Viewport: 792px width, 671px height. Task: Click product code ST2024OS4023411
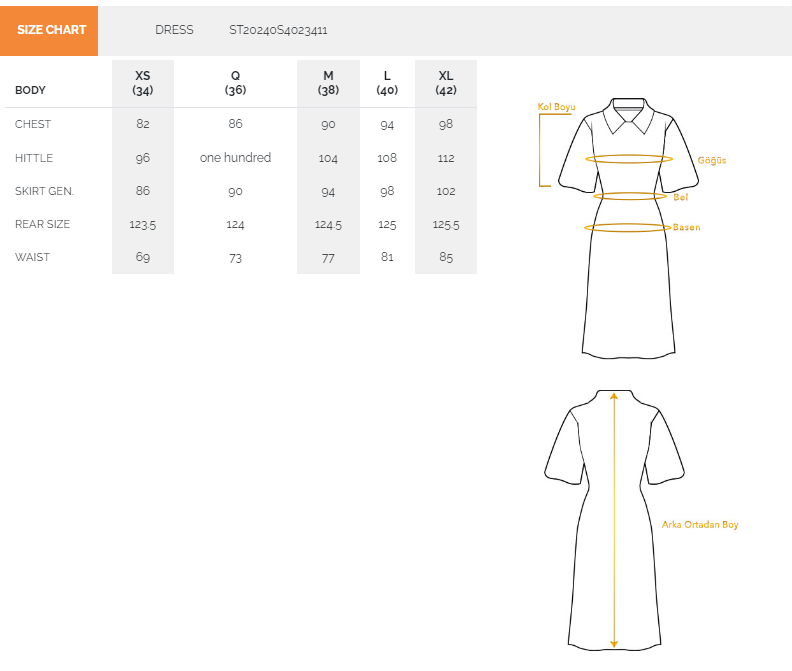(x=278, y=30)
